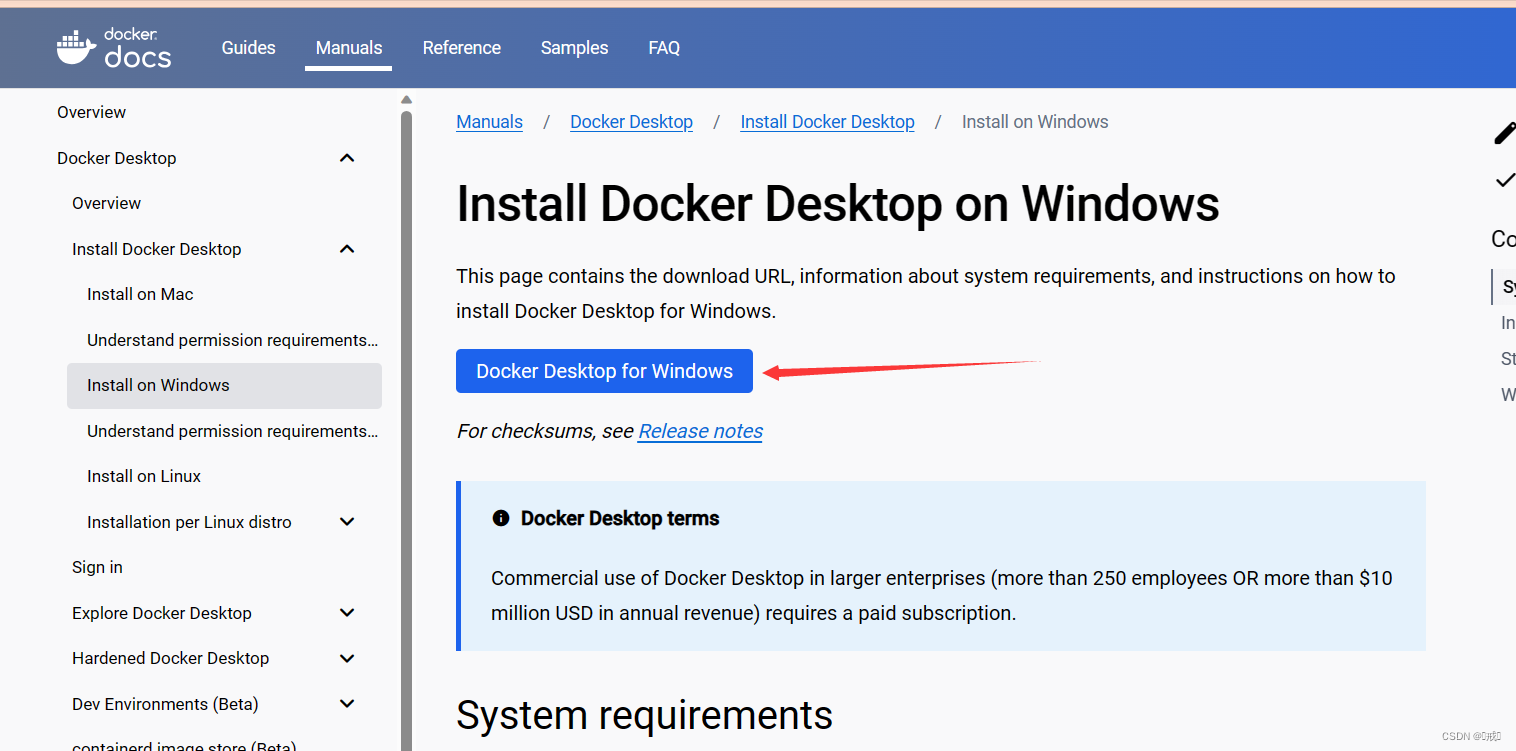Select Install on Windows sidebar item
The width and height of the screenshot is (1516, 751).
[x=224, y=385]
